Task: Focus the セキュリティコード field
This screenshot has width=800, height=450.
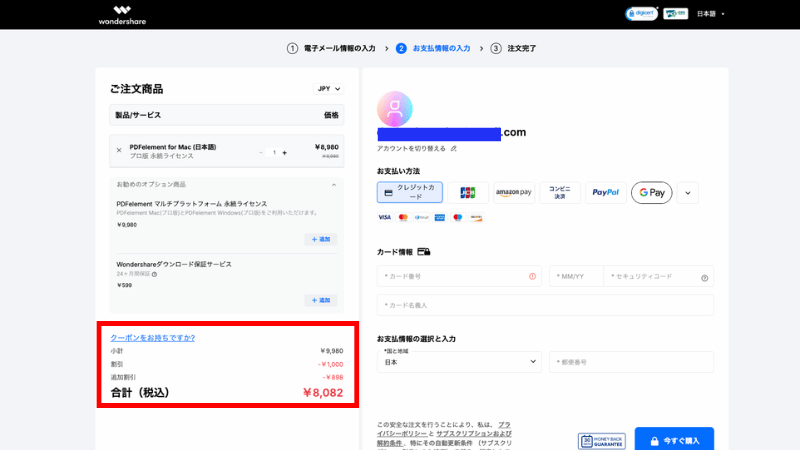Action: click(x=659, y=276)
